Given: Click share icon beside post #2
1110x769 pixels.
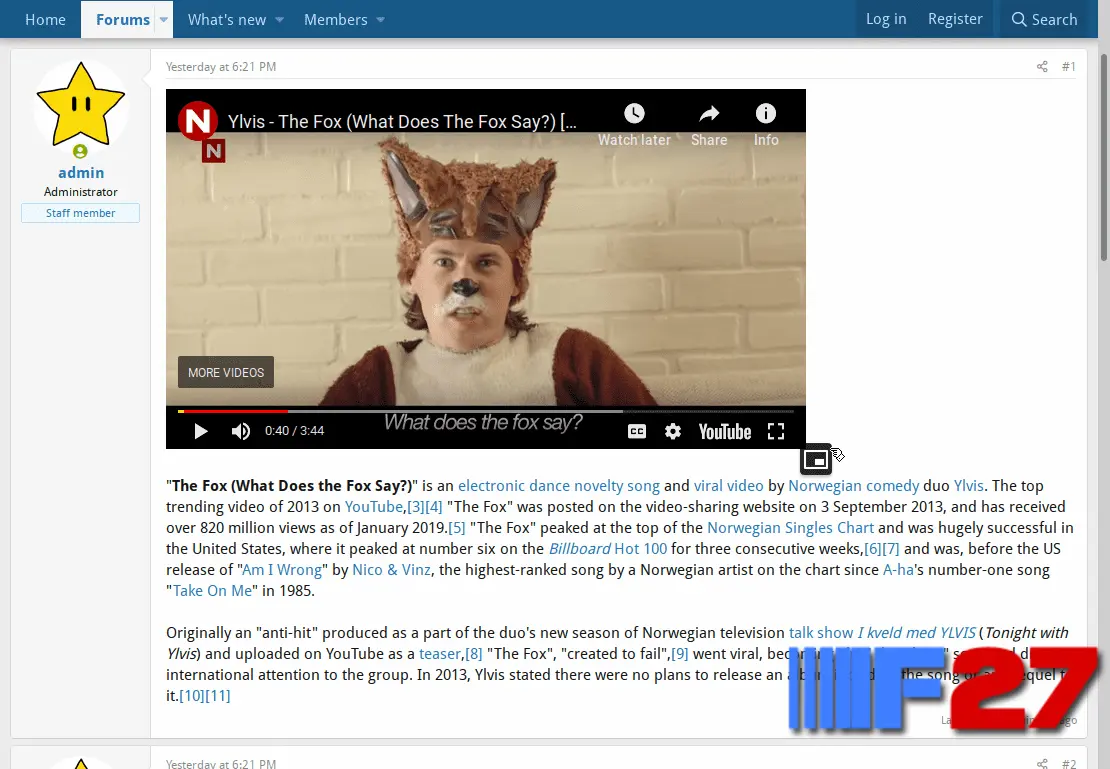Looking at the screenshot, I should pos(1042,763).
